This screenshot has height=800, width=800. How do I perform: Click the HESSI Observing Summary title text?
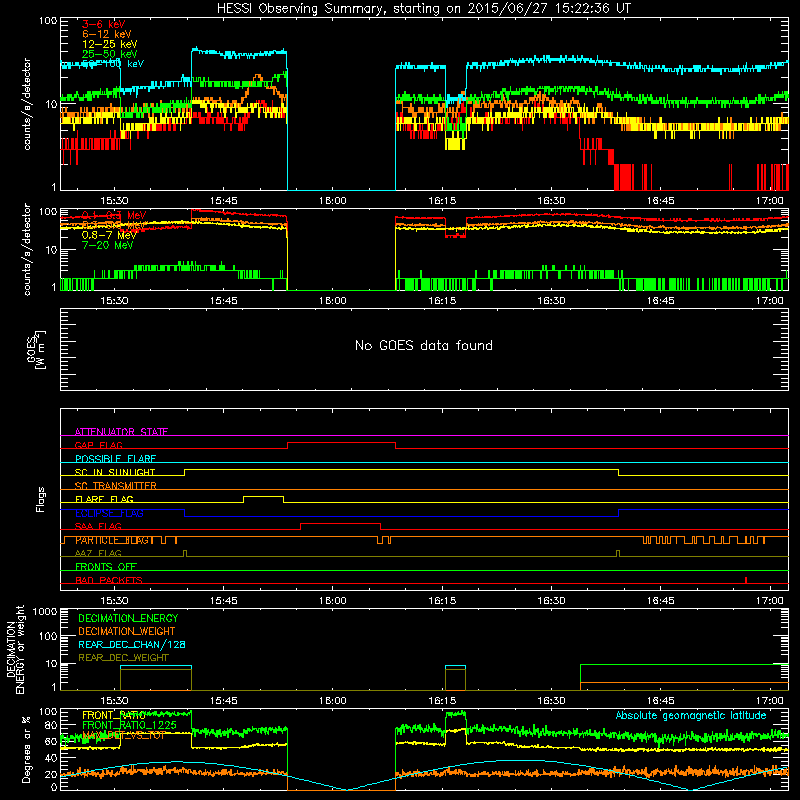[x=423, y=9]
